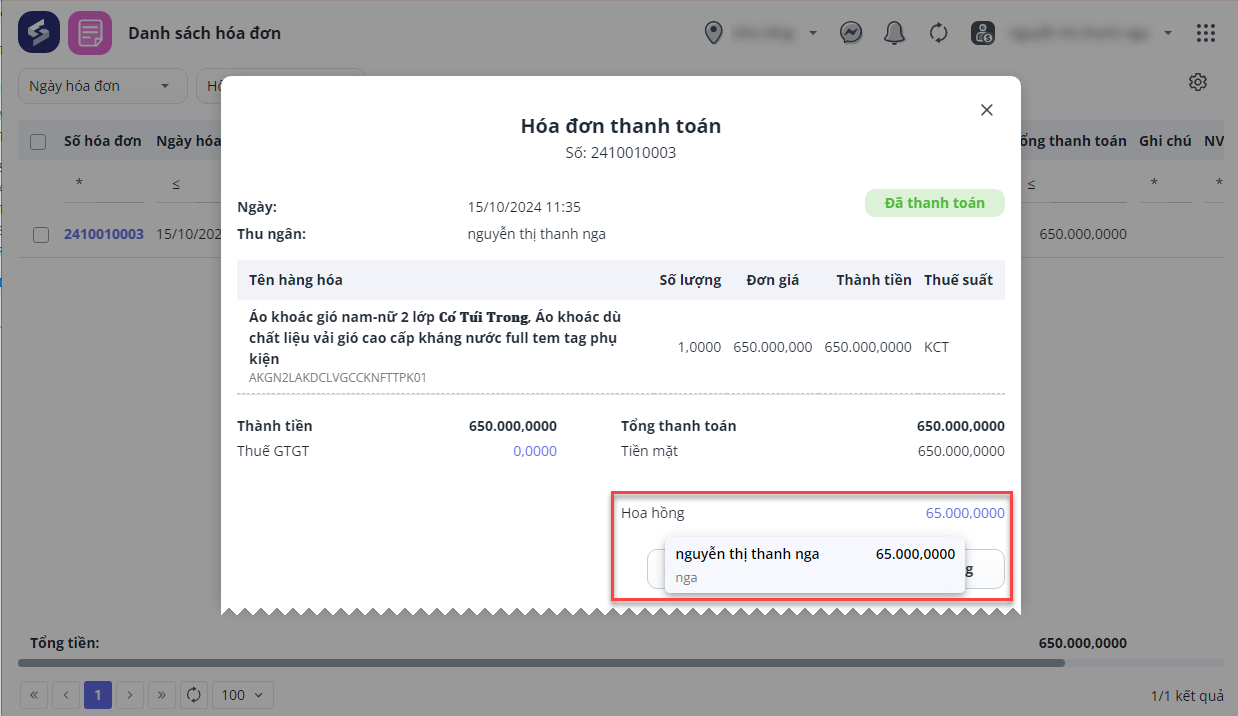This screenshot has height=716, width=1238.
Task: Expand the user name dropdown arrow
Action: pos(1168,33)
